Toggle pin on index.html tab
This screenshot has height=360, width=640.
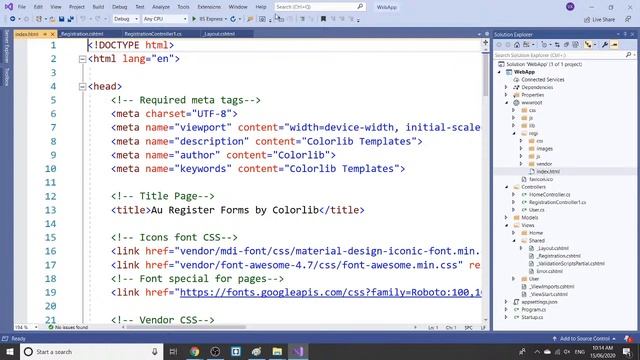[x=45, y=34]
